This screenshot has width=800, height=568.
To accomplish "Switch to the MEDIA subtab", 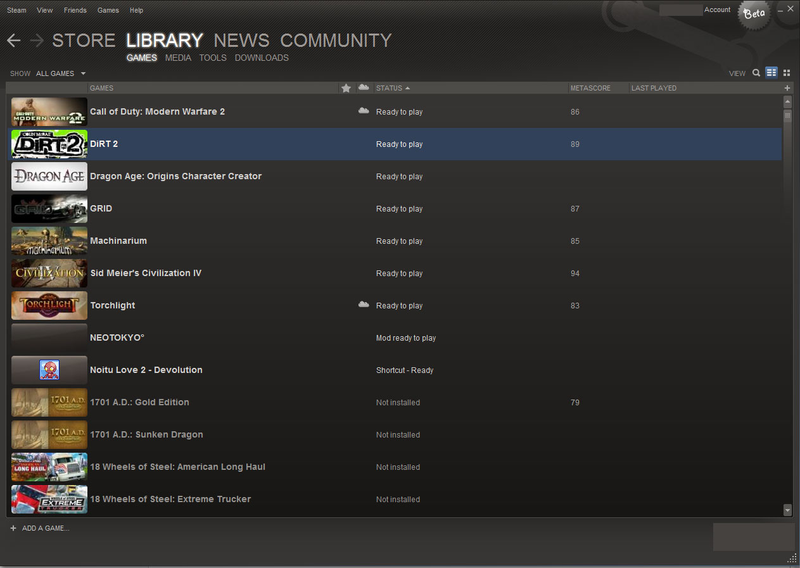I will [178, 58].
